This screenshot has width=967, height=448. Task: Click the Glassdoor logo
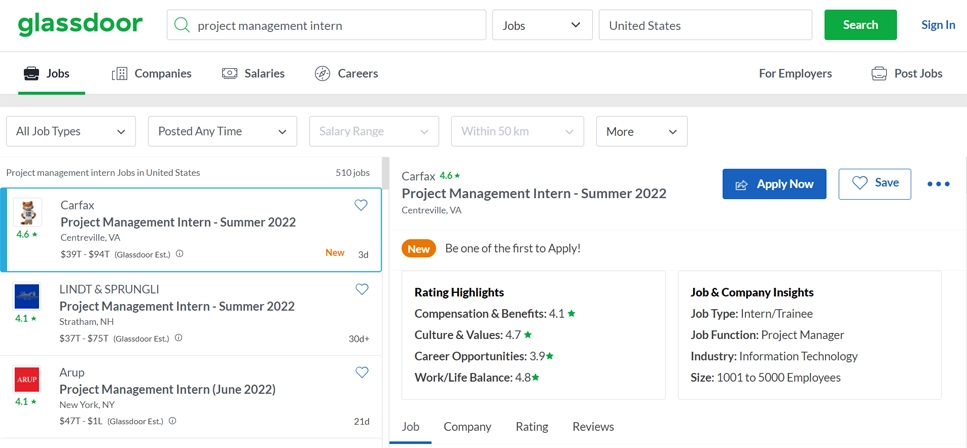pyautogui.click(x=80, y=24)
